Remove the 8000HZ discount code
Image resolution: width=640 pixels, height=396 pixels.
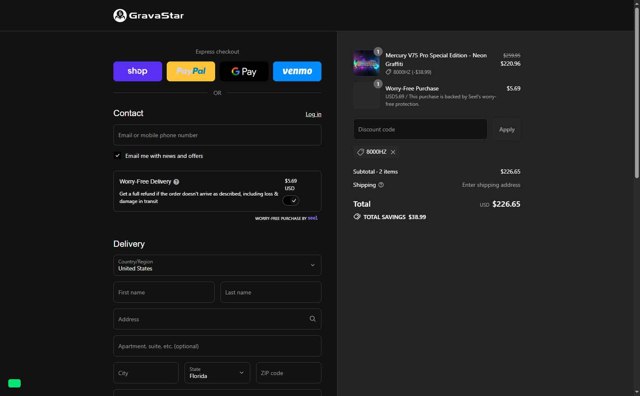(x=393, y=152)
